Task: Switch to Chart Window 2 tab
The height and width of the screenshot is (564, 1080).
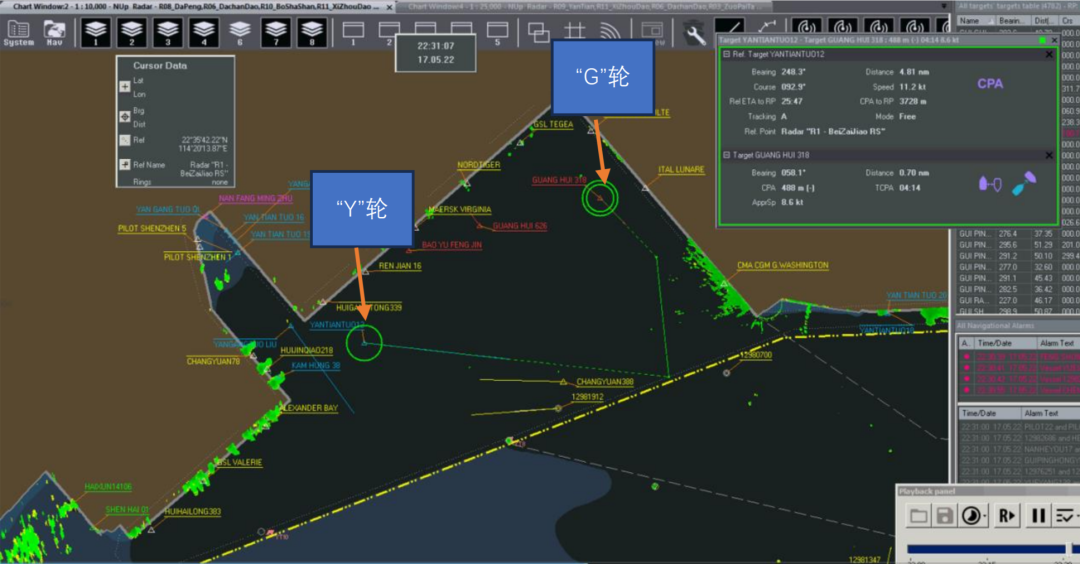Action: 196,6
